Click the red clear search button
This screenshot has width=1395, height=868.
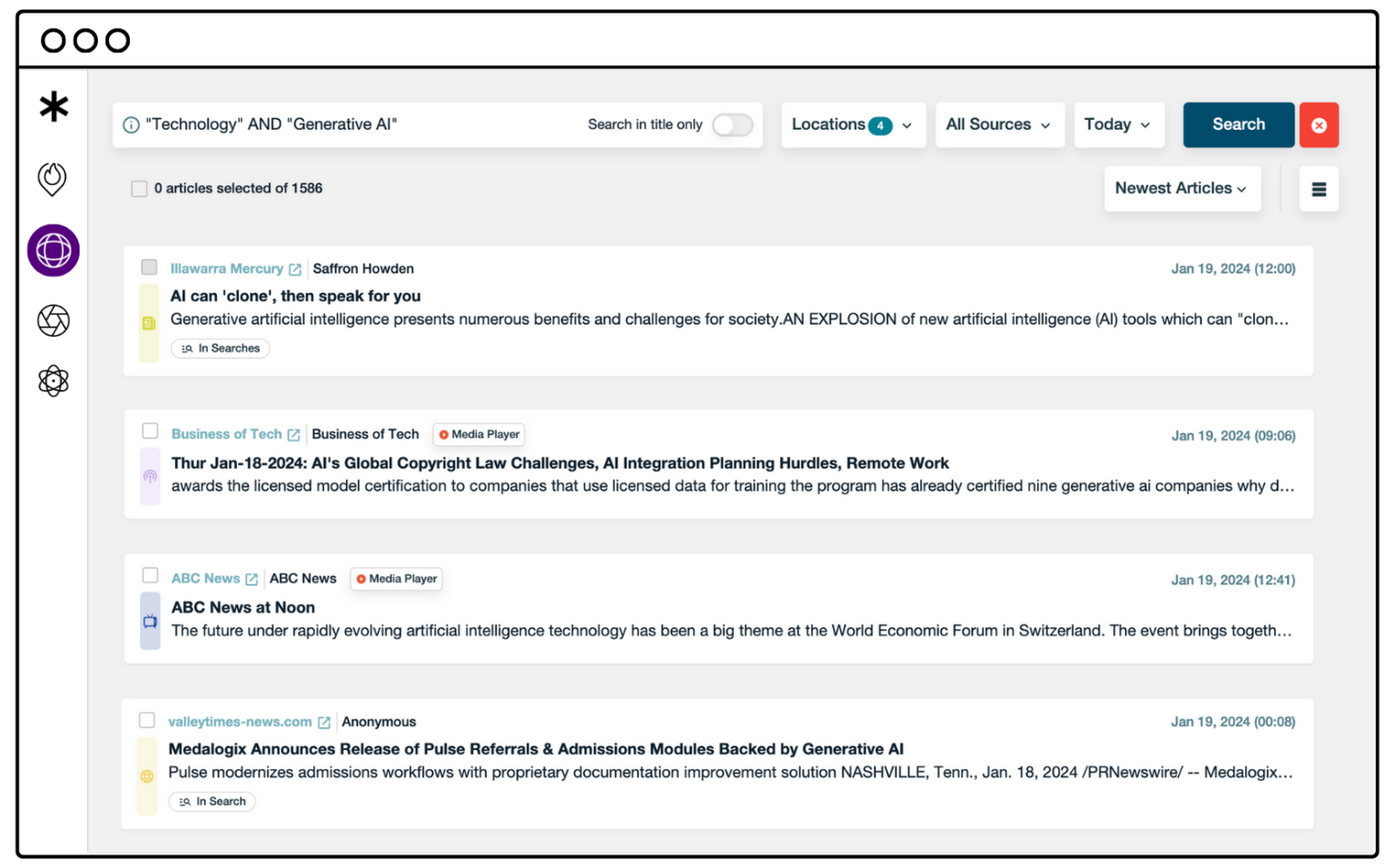point(1319,125)
